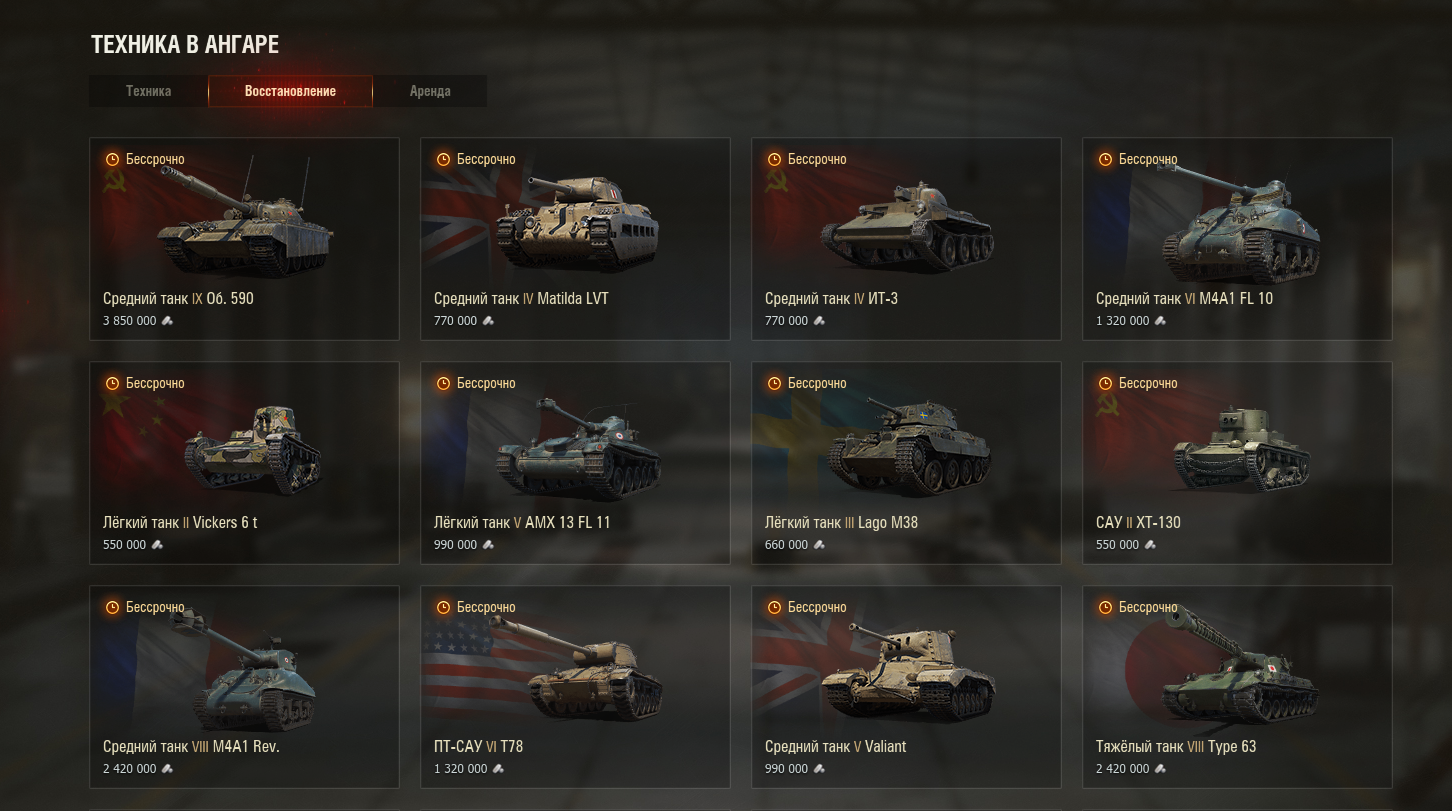The height and width of the screenshot is (811, 1452).
Task: Click the clock icon on Matilda LVT card
Action: pyautogui.click(x=443, y=159)
